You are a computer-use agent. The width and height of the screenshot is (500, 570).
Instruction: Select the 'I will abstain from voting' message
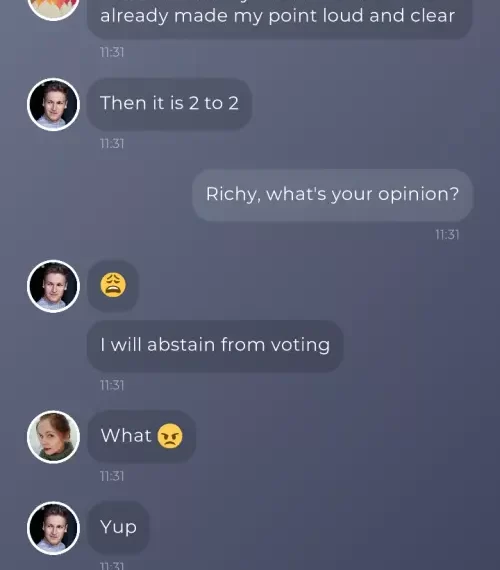[215, 346]
